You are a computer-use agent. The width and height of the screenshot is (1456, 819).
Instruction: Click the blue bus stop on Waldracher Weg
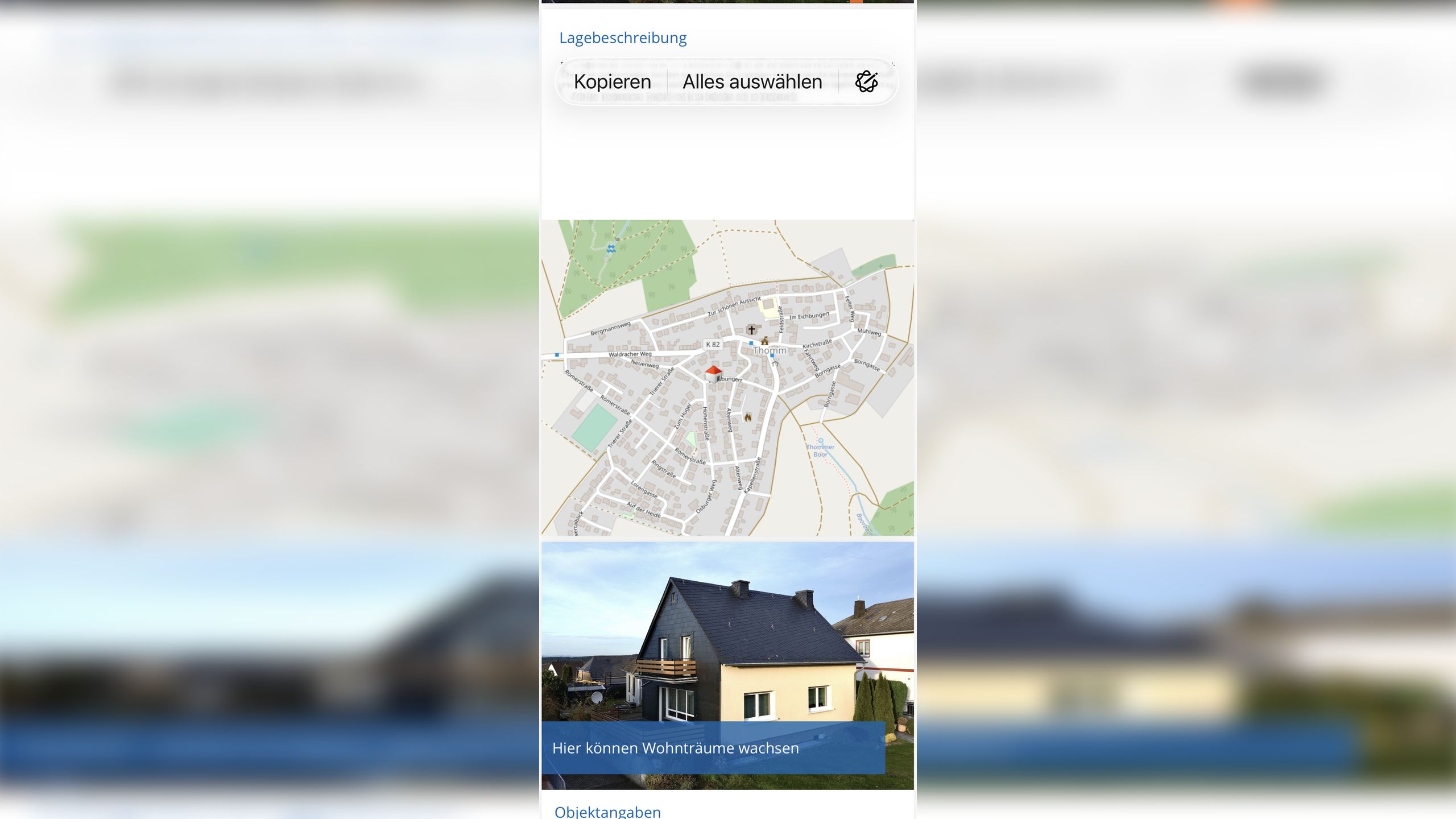tap(557, 355)
